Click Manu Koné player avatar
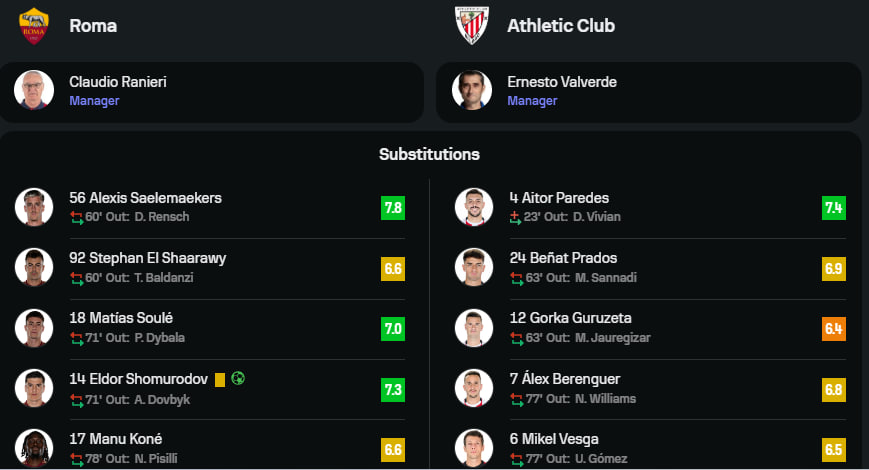The image size is (869, 470). click(x=34, y=448)
